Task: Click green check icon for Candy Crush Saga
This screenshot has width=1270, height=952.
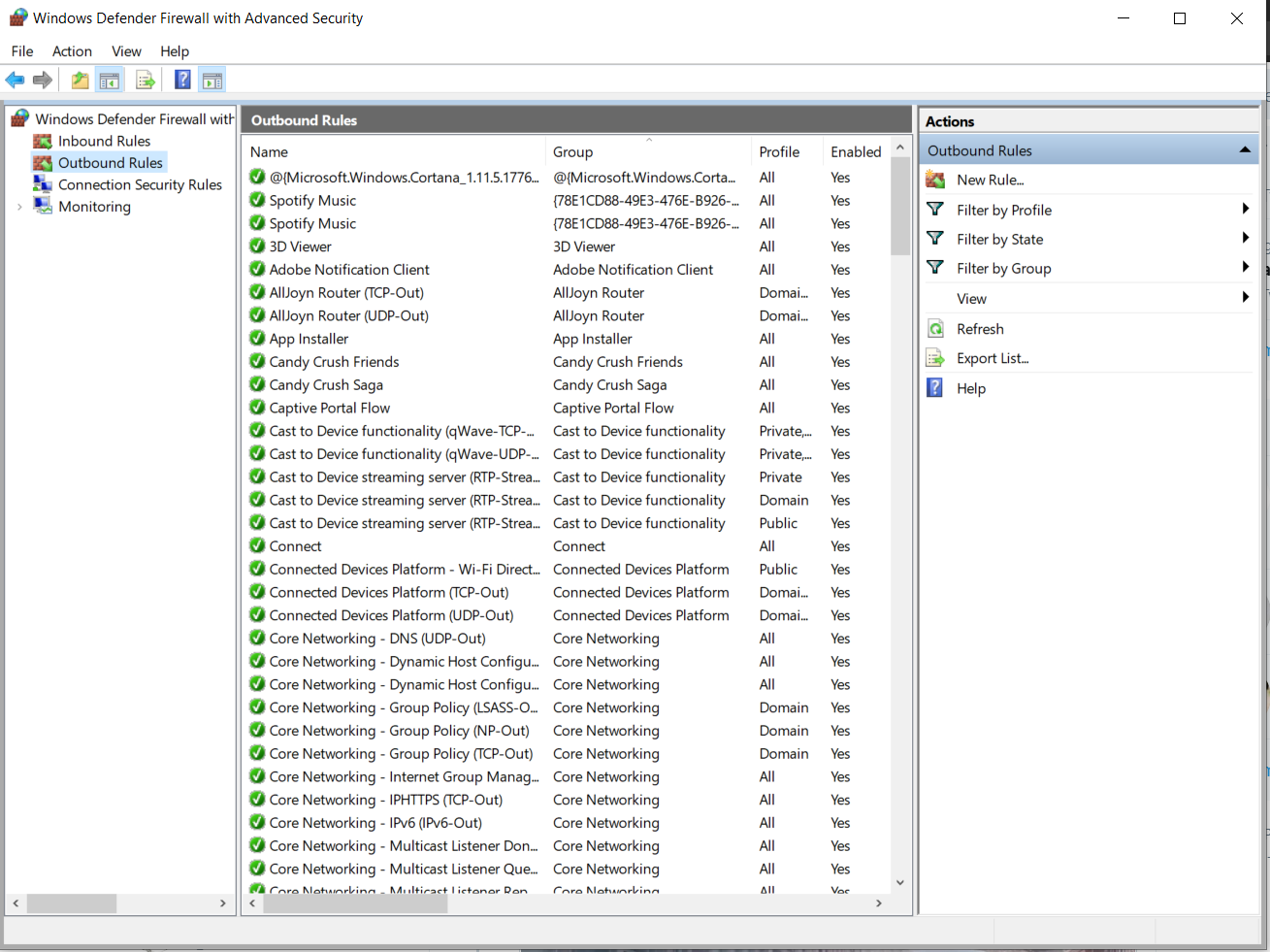Action: coord(257,384)
